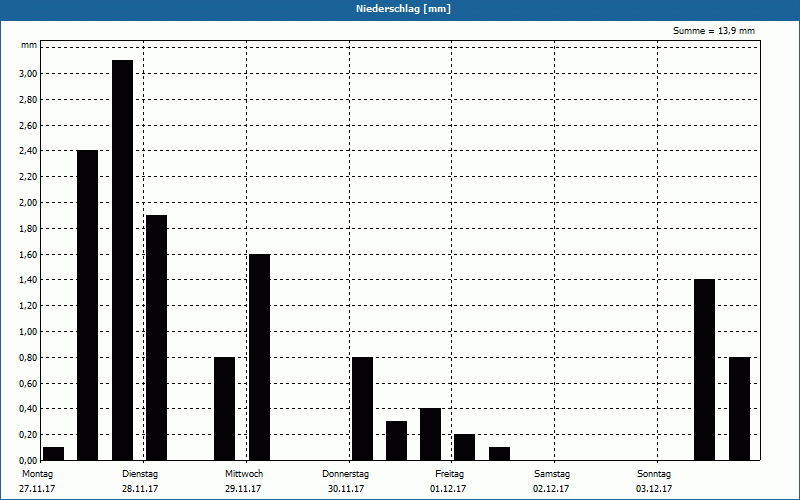
Task: Click the 0,40 mm bar before Freitag
Action: pos(431,434)
